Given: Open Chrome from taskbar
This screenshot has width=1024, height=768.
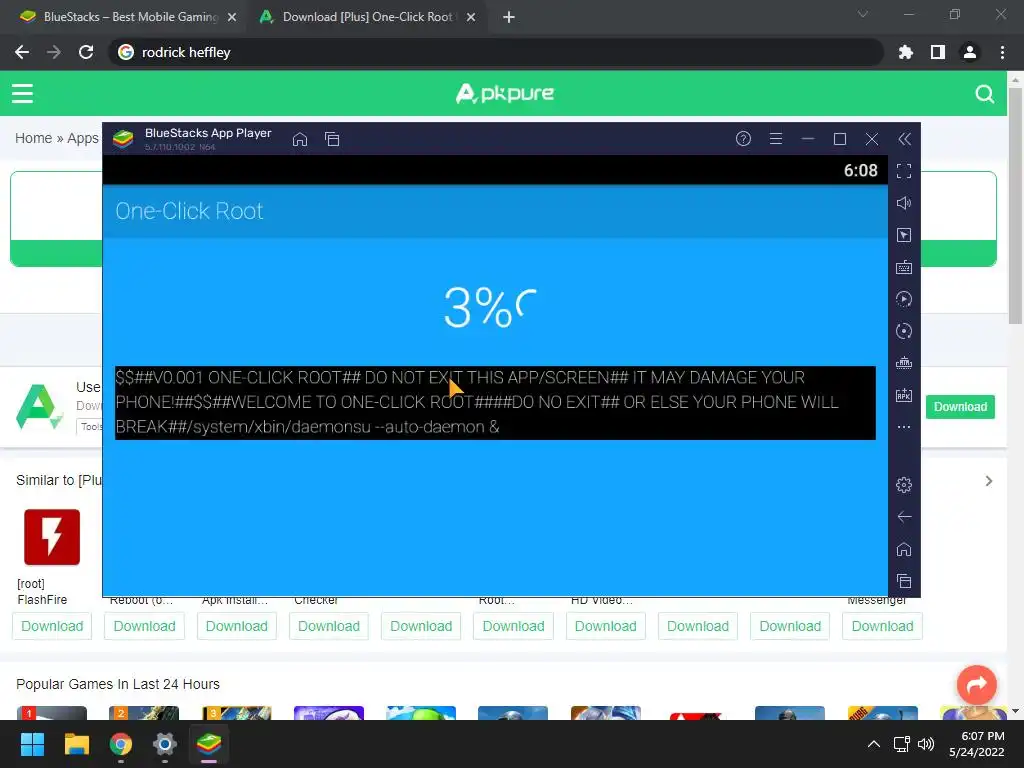Looking at the screenshot, I should coord(121,744).
